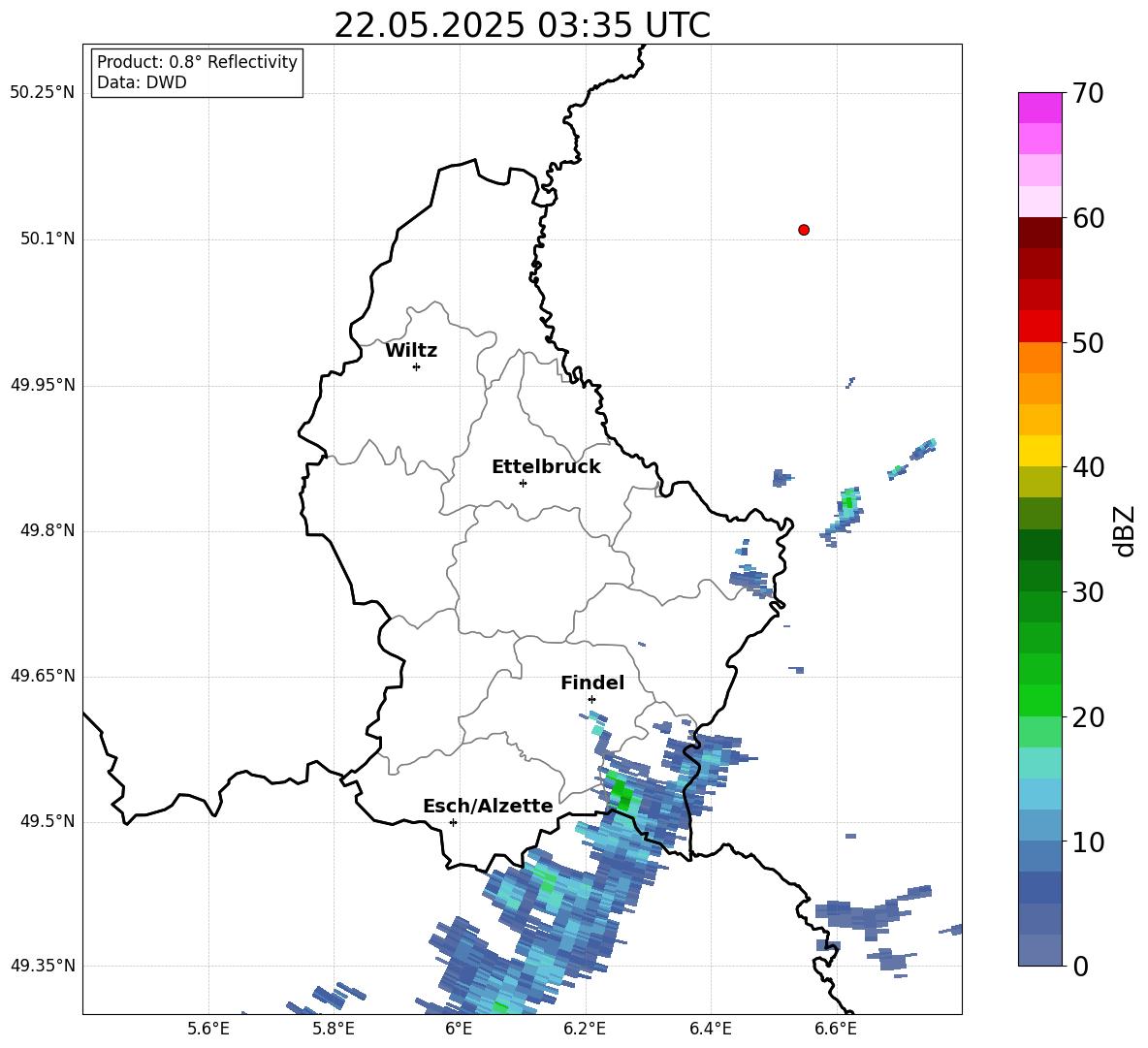Click the colorbar value 30
This screenshot has width=1148, height=1048.
coord(1088,592)
